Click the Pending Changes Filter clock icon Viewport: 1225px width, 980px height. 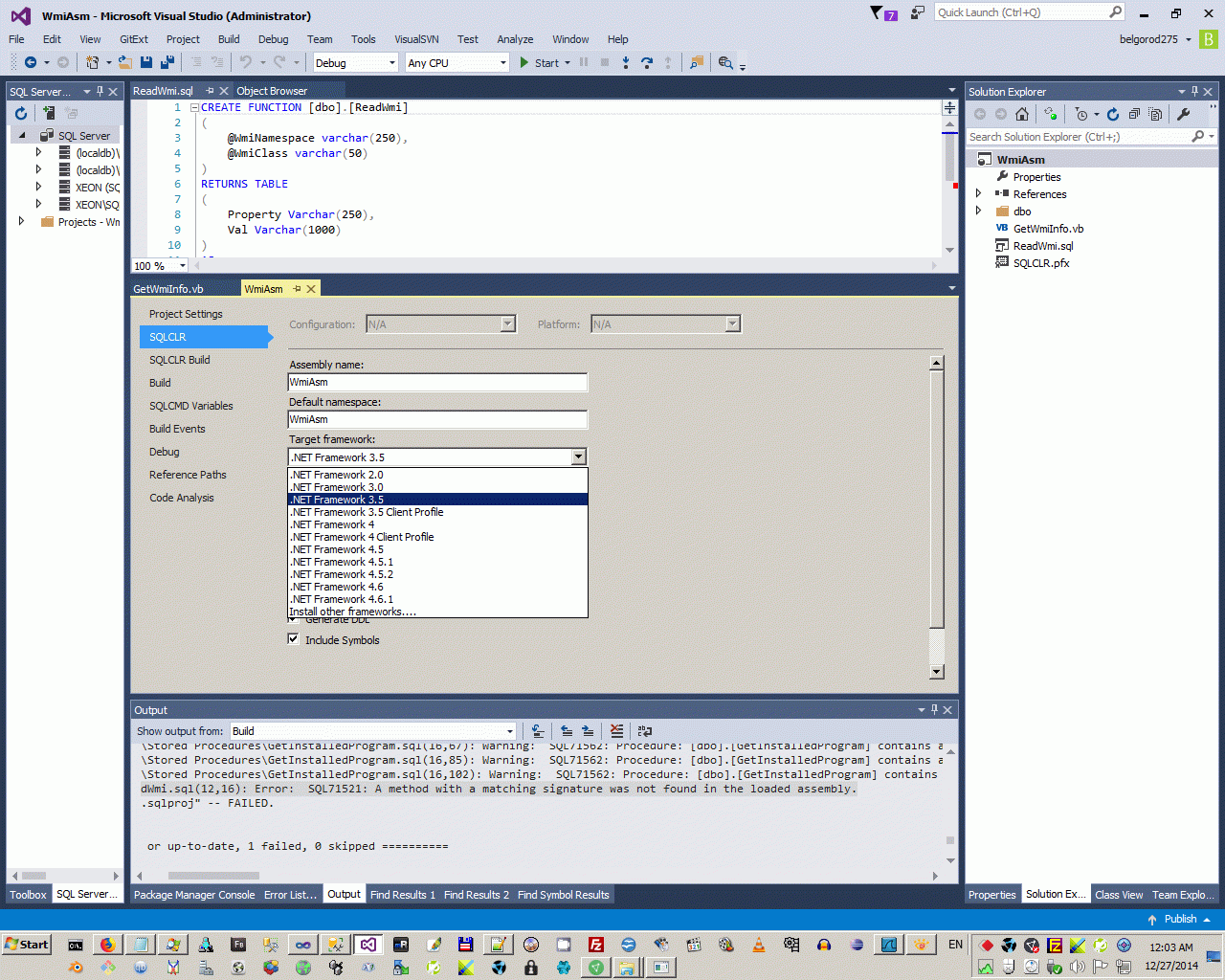pos(1081,114)
